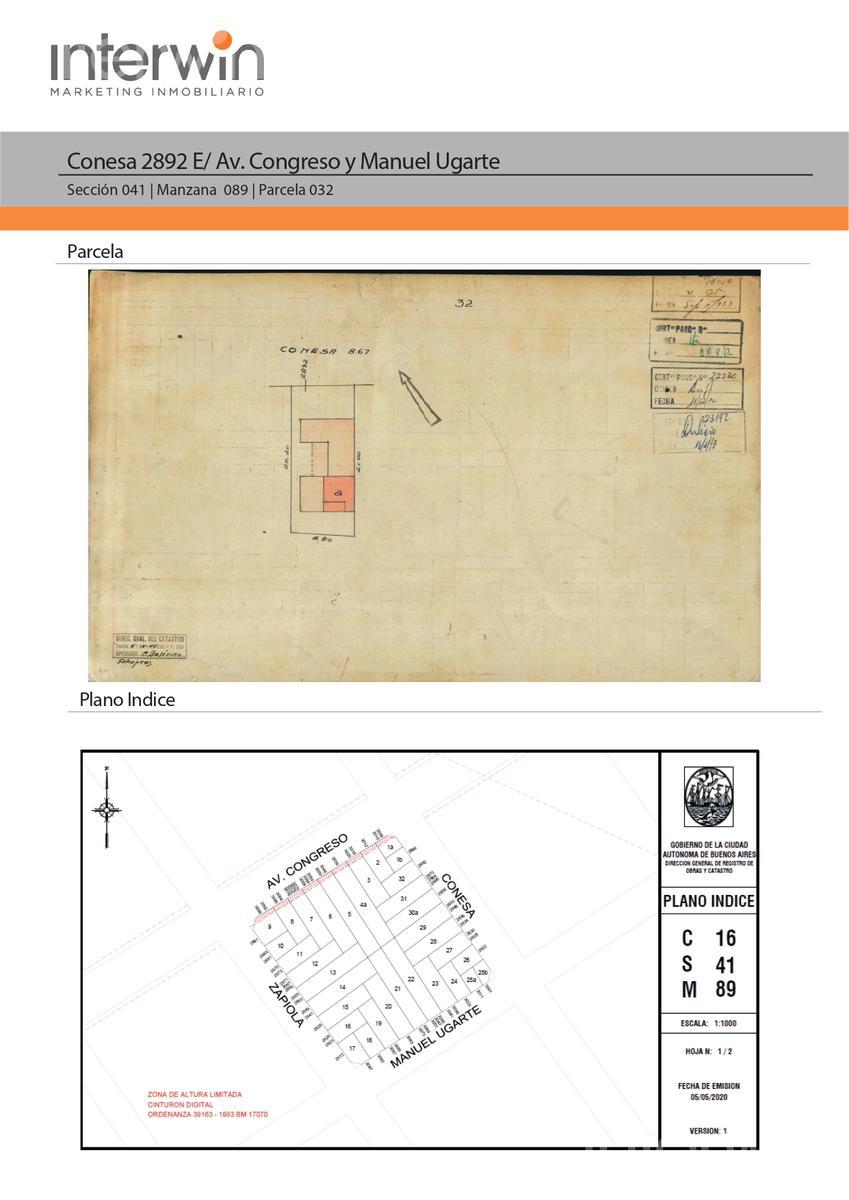
Task: Click the 'Plano Indice' section heading
Action: (x=127, y=700)
